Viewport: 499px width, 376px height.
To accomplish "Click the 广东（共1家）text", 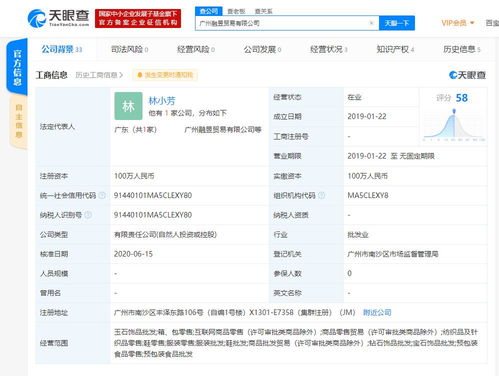I will tap(135, 130).
